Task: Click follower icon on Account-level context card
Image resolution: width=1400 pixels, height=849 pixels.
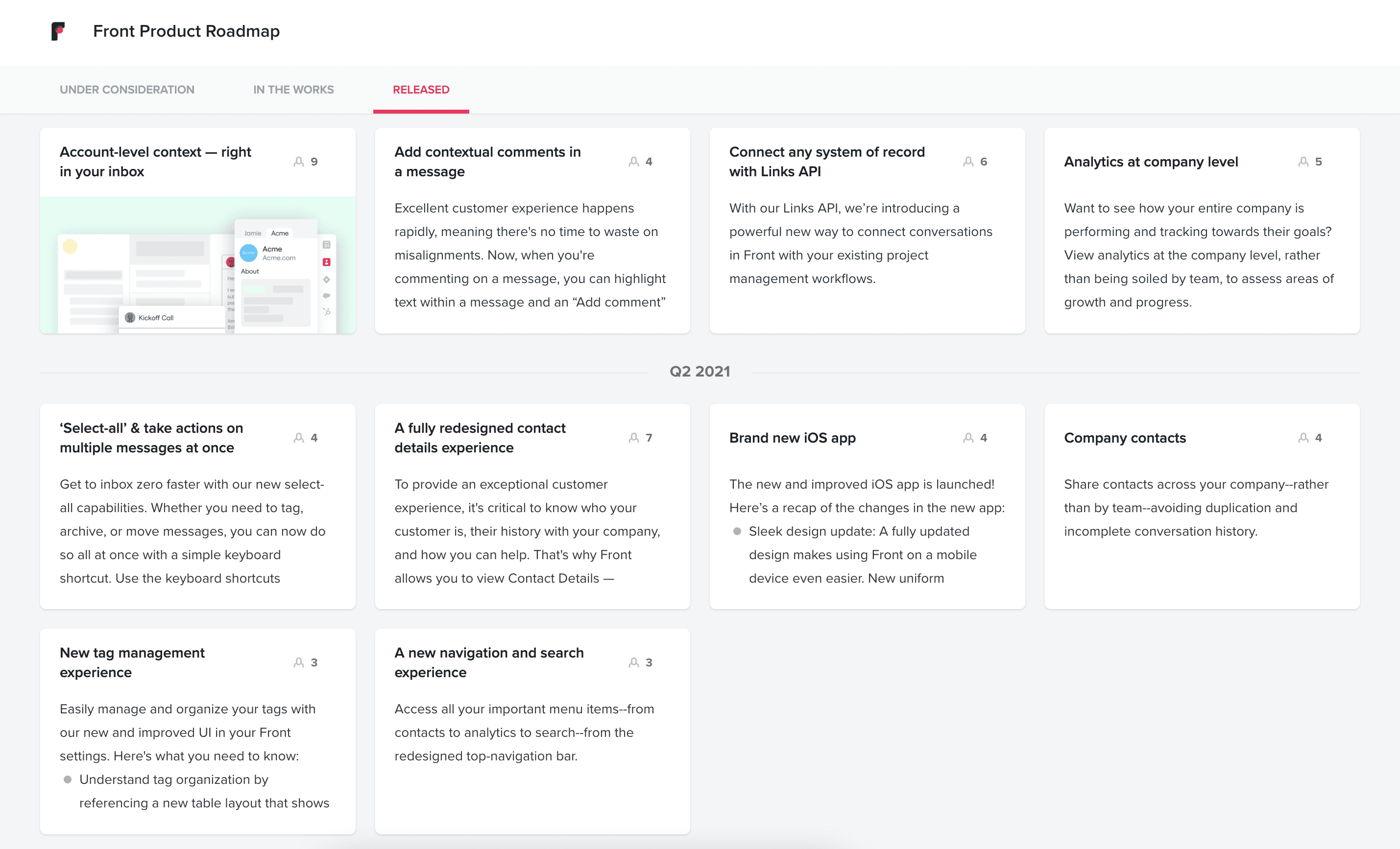Action: (299, 162)
